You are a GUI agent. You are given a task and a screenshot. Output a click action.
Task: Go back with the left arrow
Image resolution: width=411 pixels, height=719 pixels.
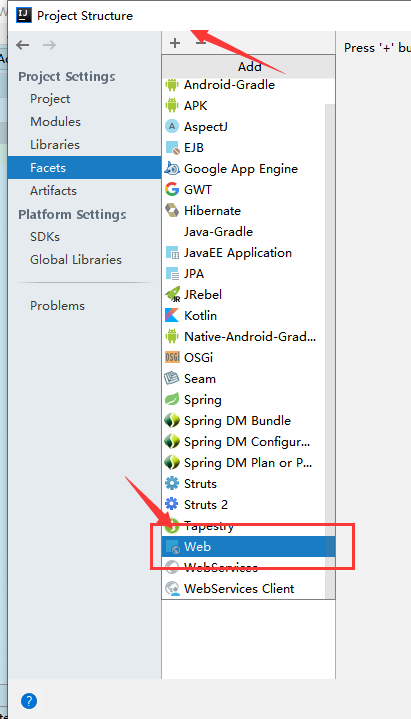[22, 45]
